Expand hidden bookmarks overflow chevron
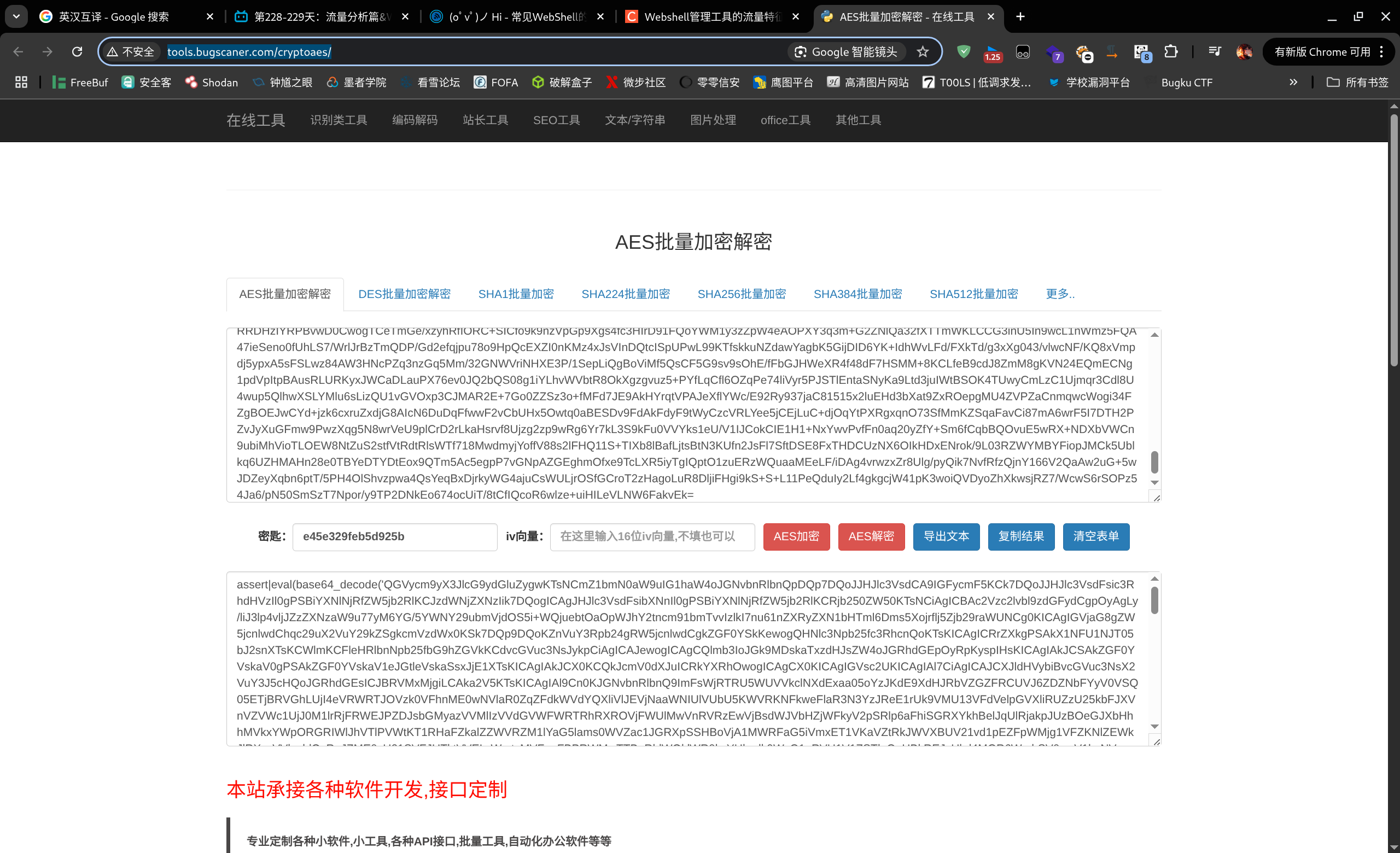This screenshot has width=1400, height=853. click(1293, 83)
